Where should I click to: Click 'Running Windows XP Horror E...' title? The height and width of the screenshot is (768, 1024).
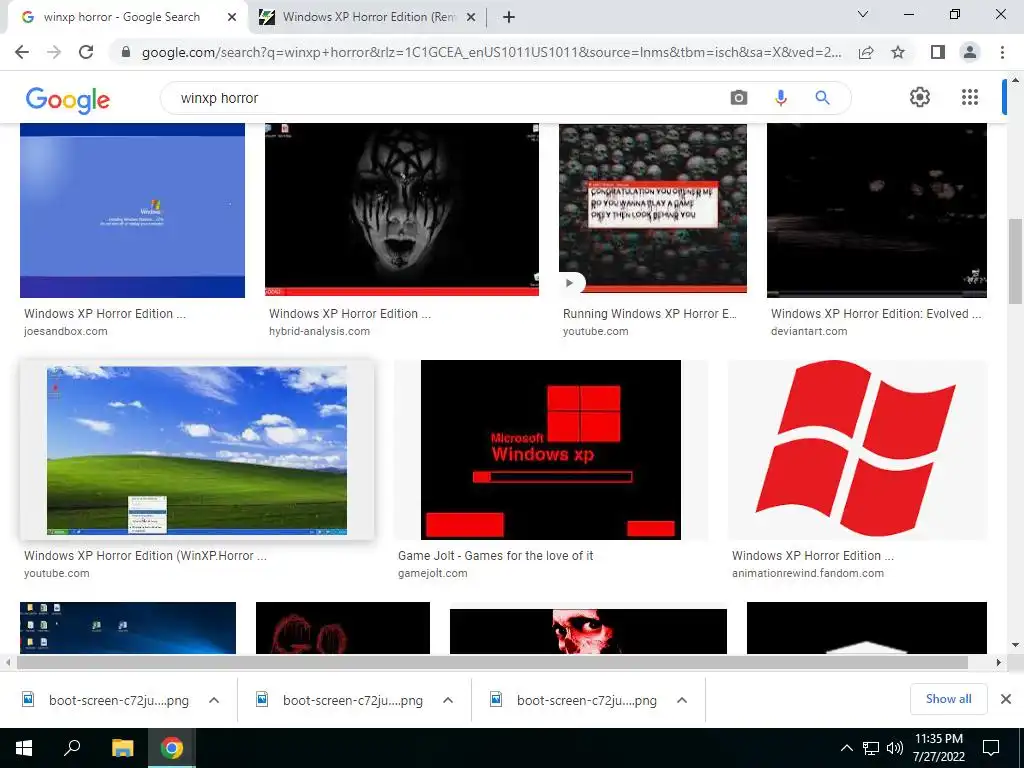pos(649,313)
